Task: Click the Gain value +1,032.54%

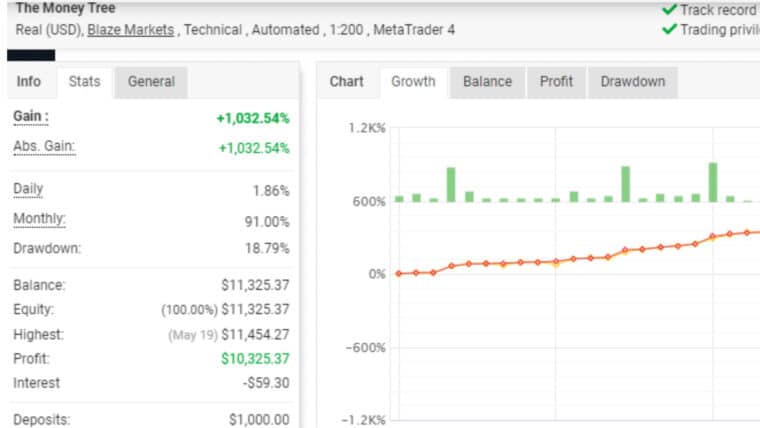Action: 253,118
